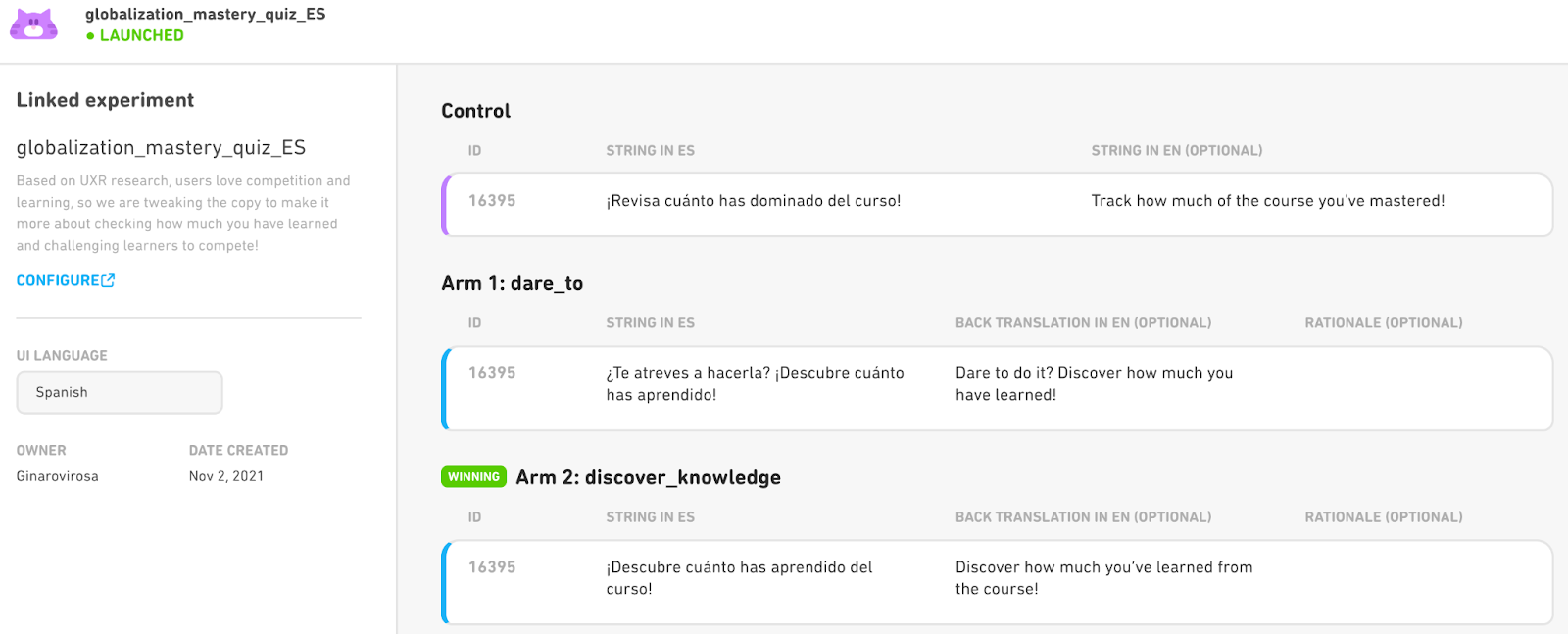Select the globalization_mastery_quiz_ES header title

pos(206,14)
